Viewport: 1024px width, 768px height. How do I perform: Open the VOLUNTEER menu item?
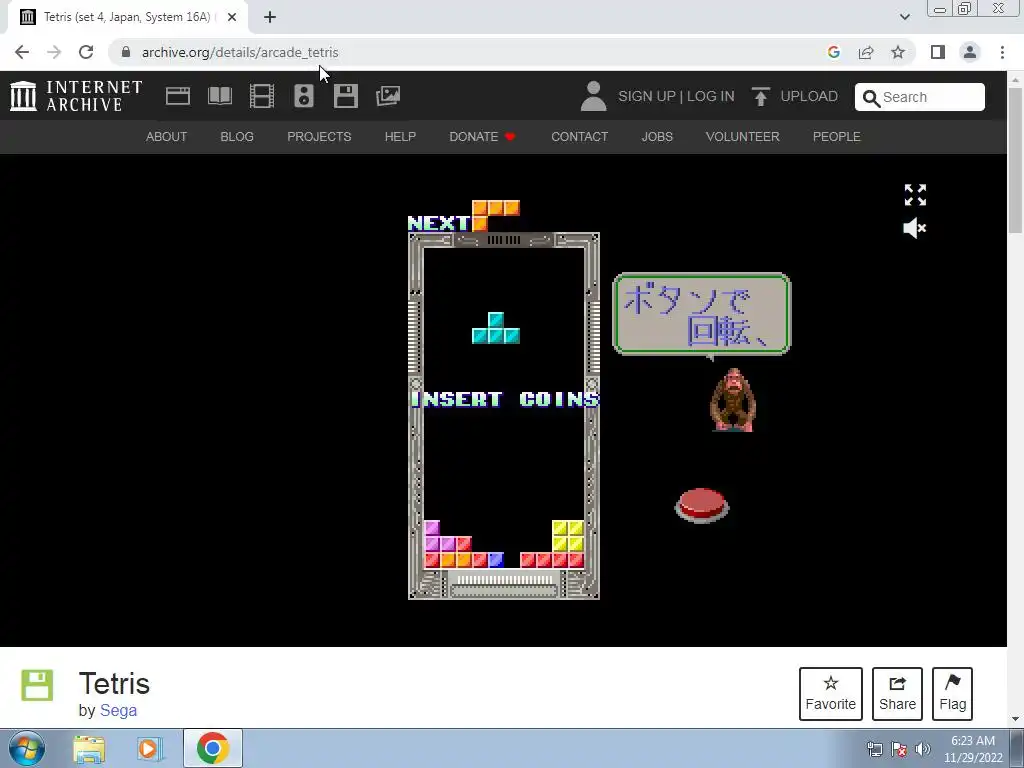point(743,136)
